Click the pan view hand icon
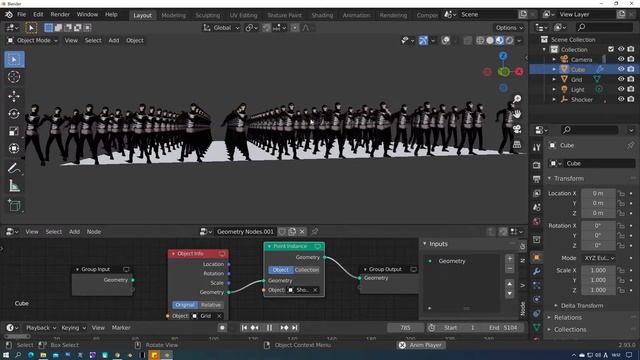 [x=517, y=114]
